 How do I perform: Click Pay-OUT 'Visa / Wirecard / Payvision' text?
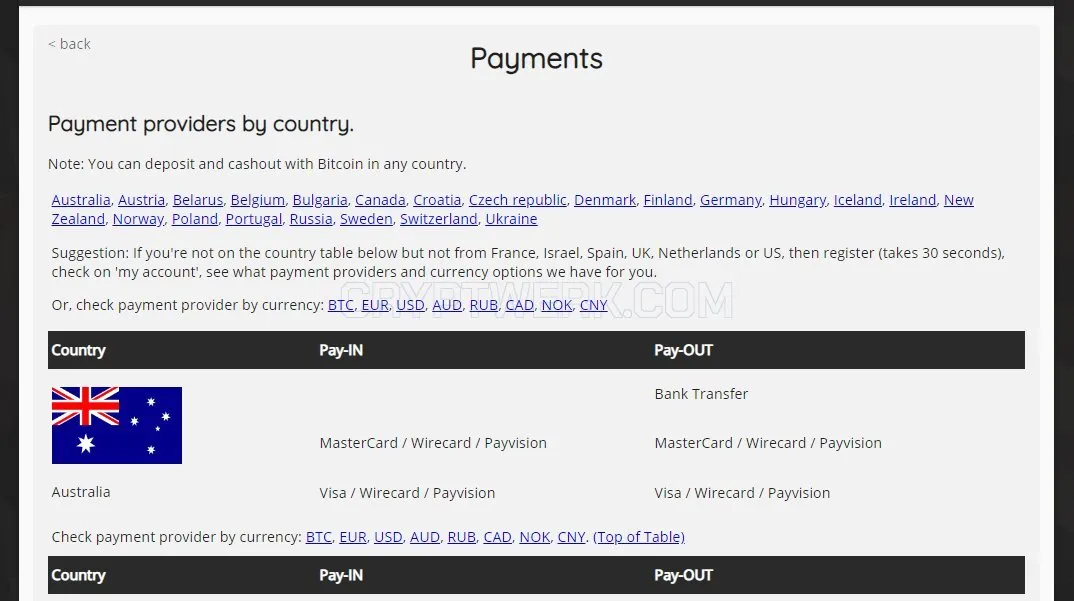point(742,493)
